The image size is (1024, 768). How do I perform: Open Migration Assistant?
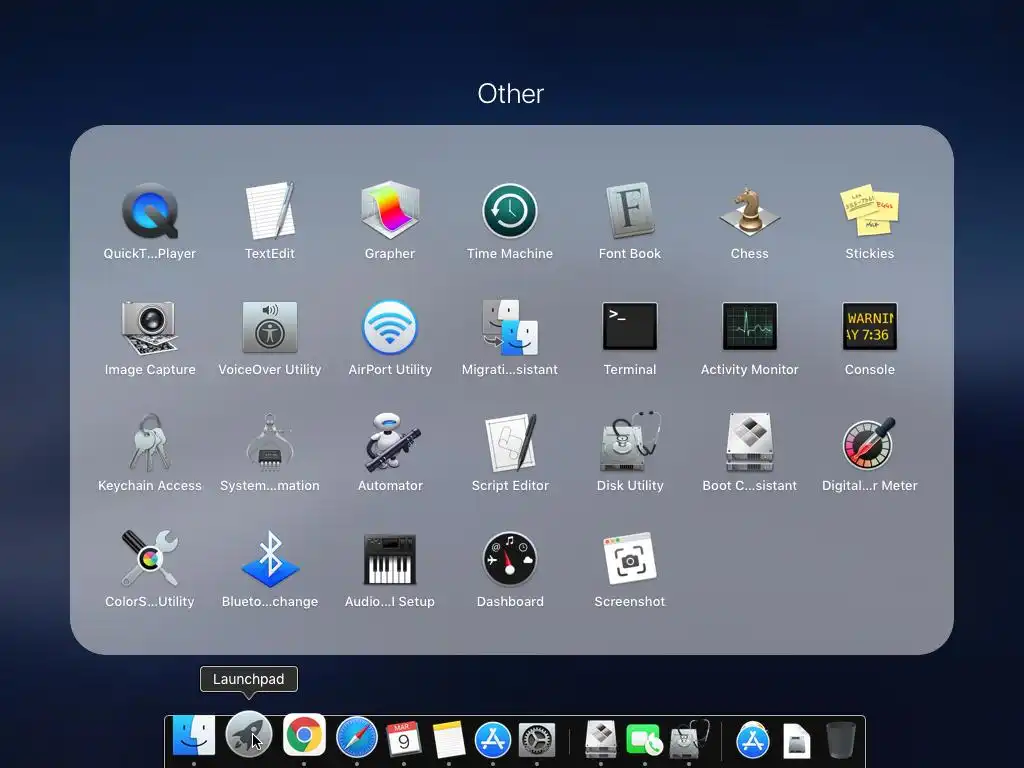[x=510, y=327]
